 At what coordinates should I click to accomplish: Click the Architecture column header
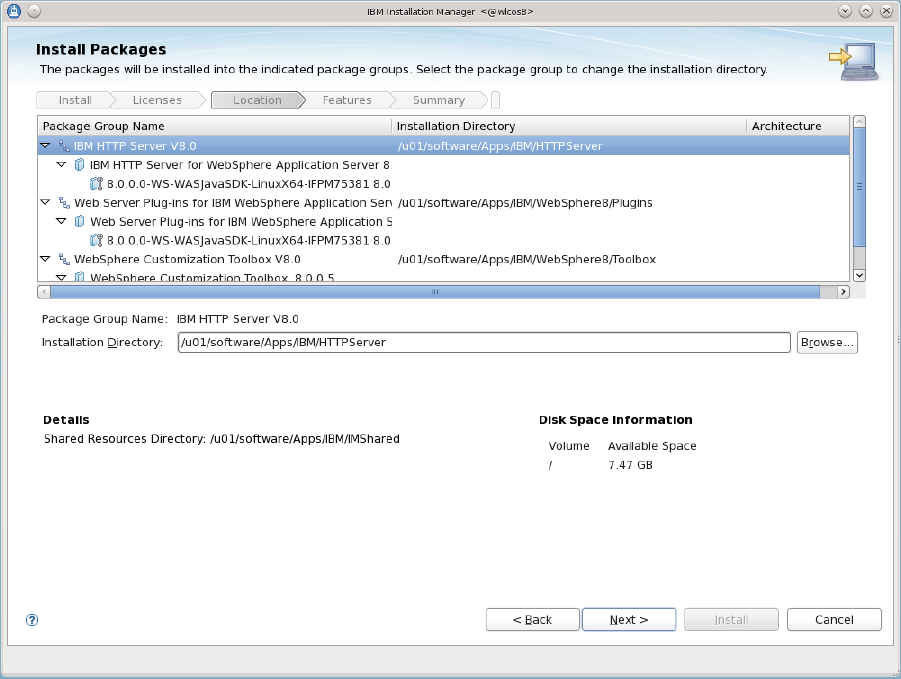798,126
